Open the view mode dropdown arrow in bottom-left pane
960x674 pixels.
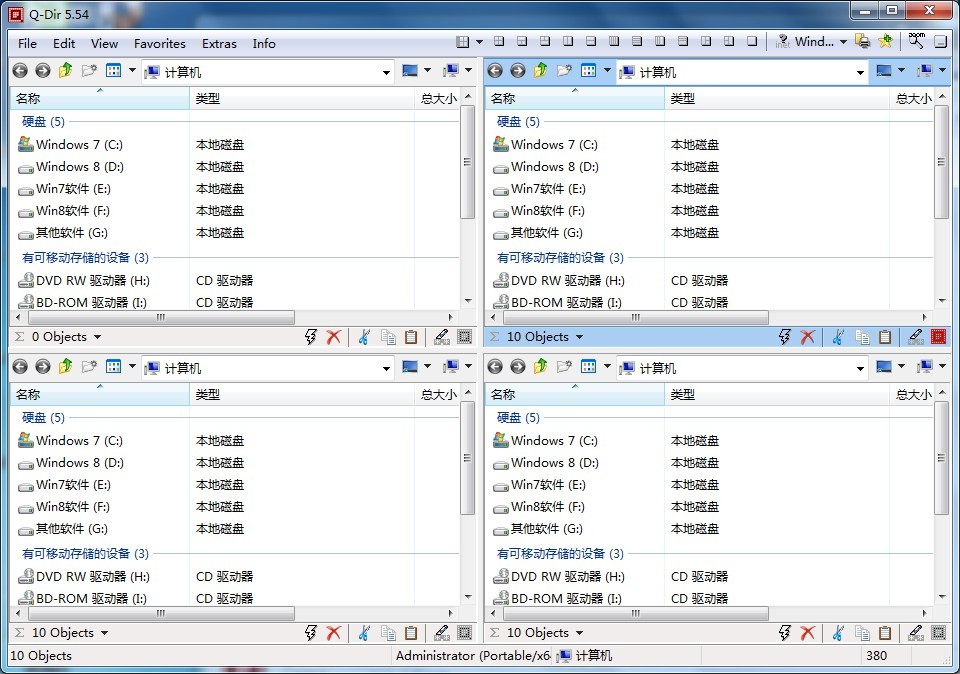pos(132,367)
